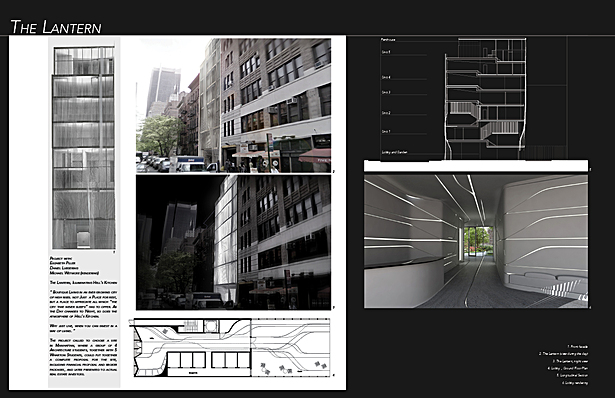Click the "The Lantern" page title
Screen dimensions: 615x398
click(56, 27)
